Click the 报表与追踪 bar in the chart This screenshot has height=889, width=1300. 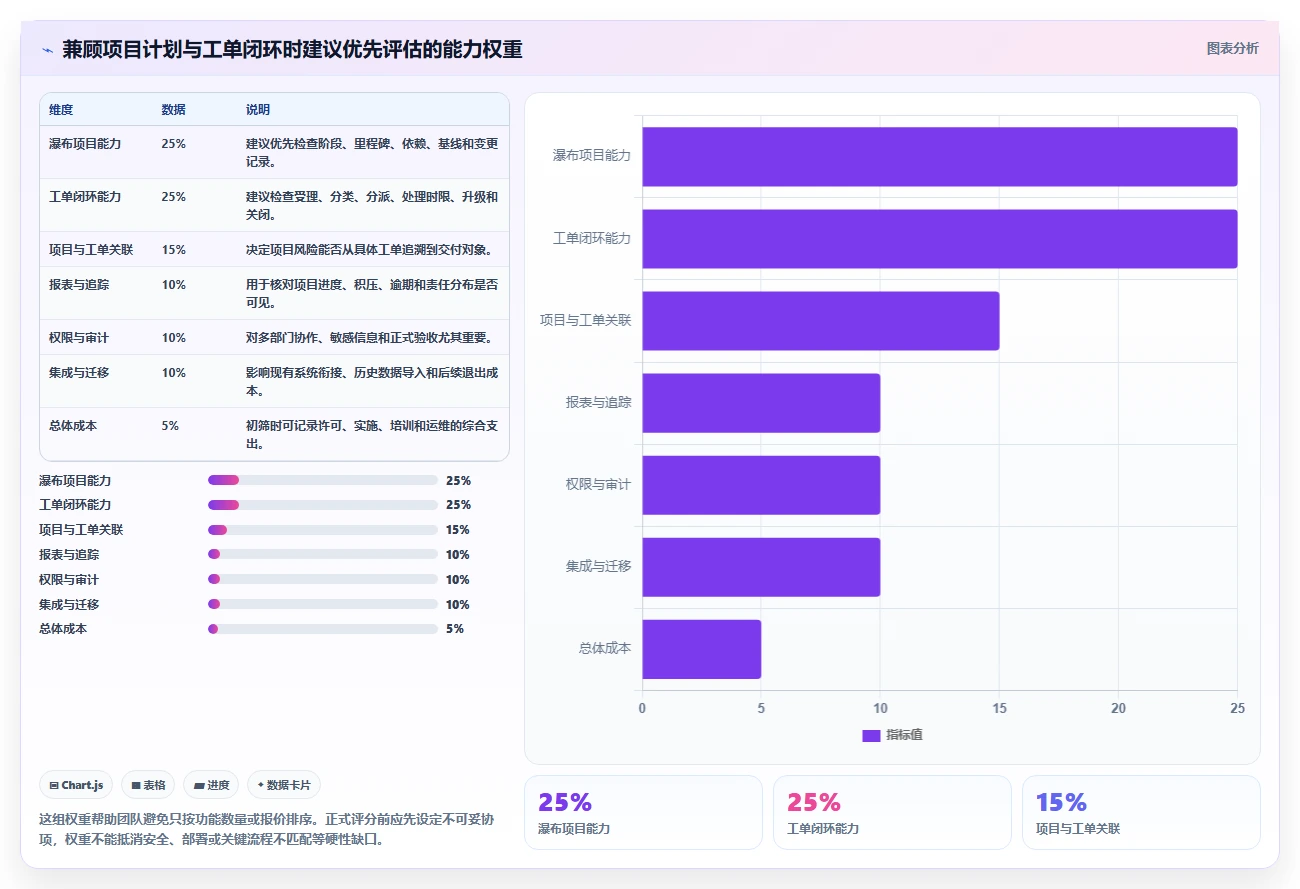761,403
